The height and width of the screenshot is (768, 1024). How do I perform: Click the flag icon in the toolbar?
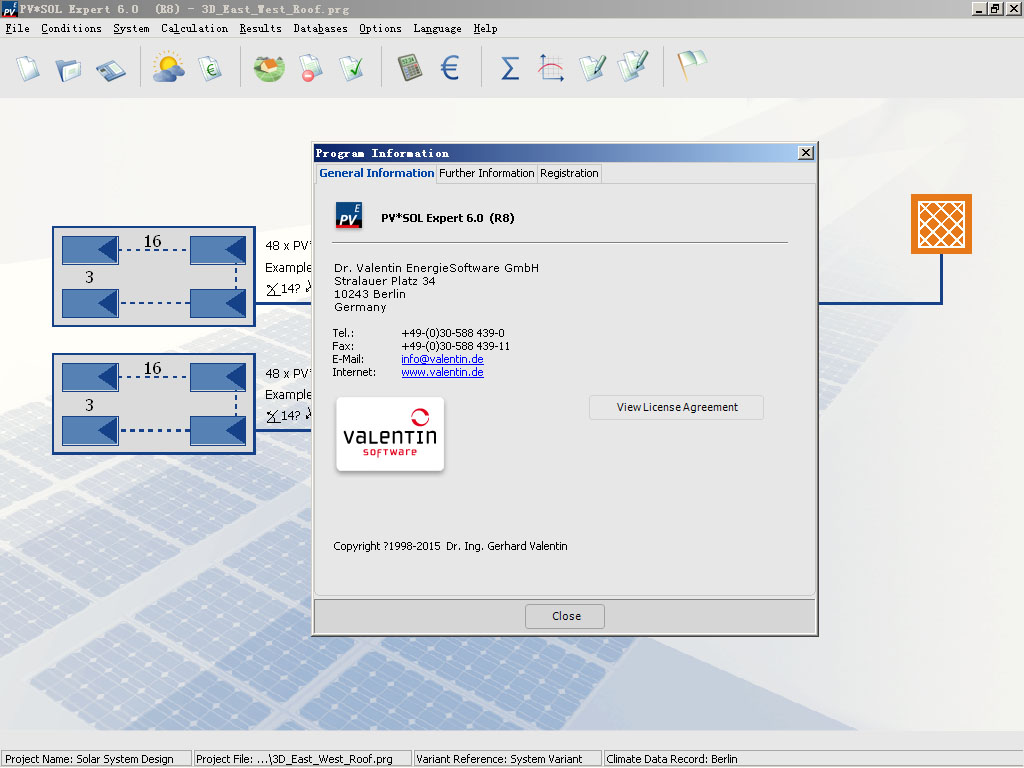[692, 65]
